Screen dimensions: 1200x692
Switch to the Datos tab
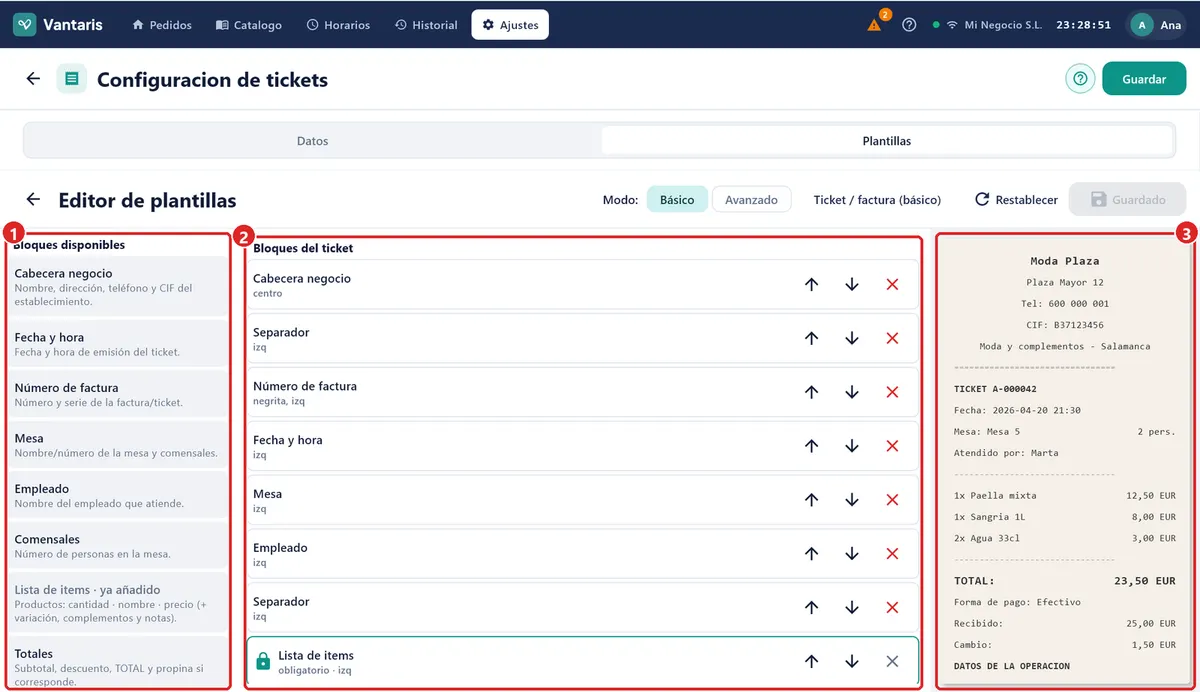click(313, 141)
